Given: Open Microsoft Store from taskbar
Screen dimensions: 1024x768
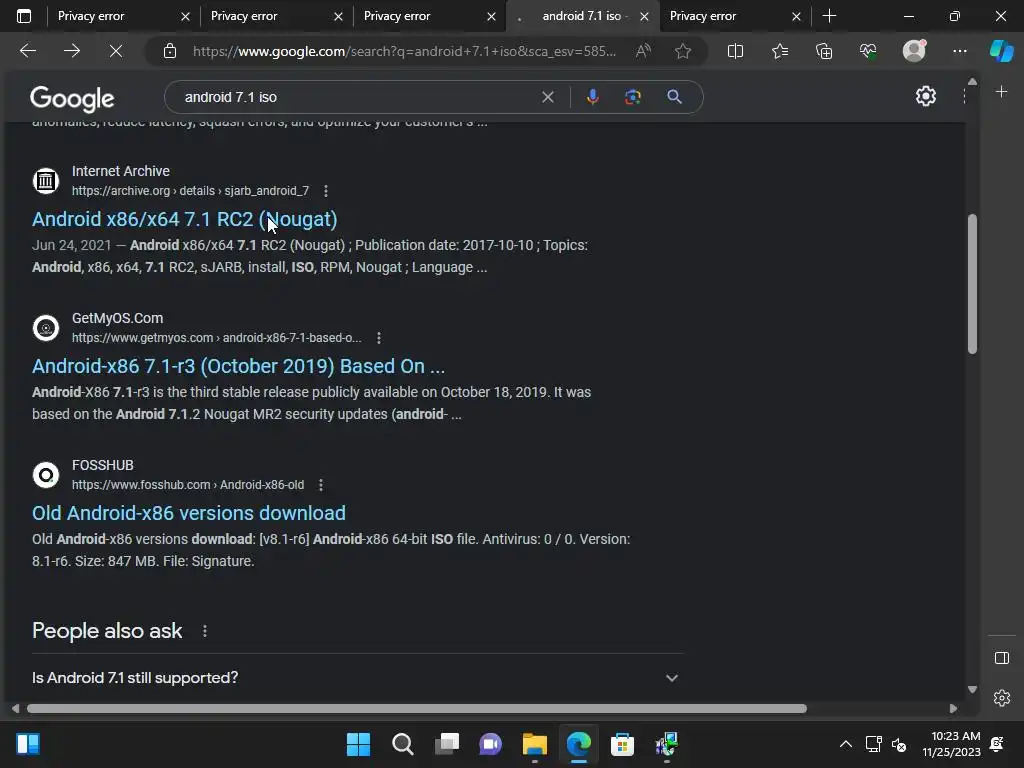Looking at the screenshot, I should point(622,744).
